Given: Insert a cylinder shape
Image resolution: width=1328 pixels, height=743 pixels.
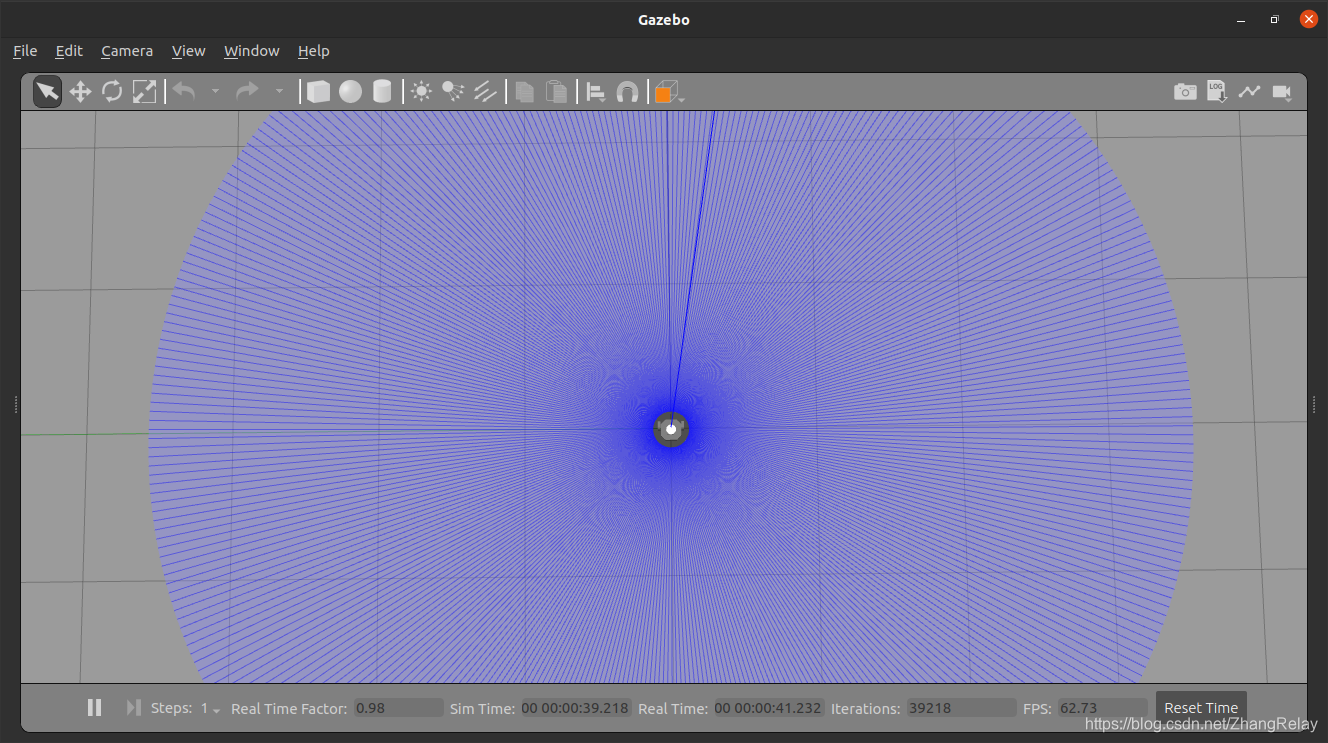Looking at the screenshot, I should point(382,92).
